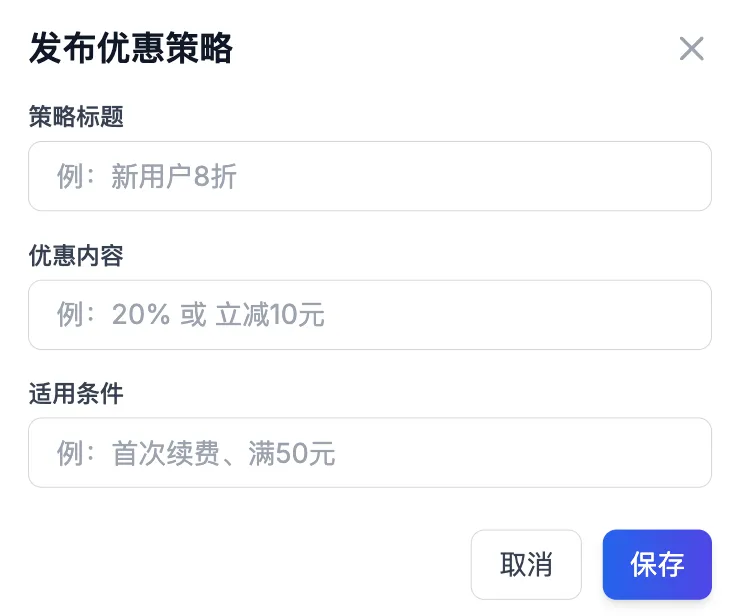This screenshot has height=616, width=742.
Task: Place cursor in the applicable conditions box
Action: (x=369, y=453)
